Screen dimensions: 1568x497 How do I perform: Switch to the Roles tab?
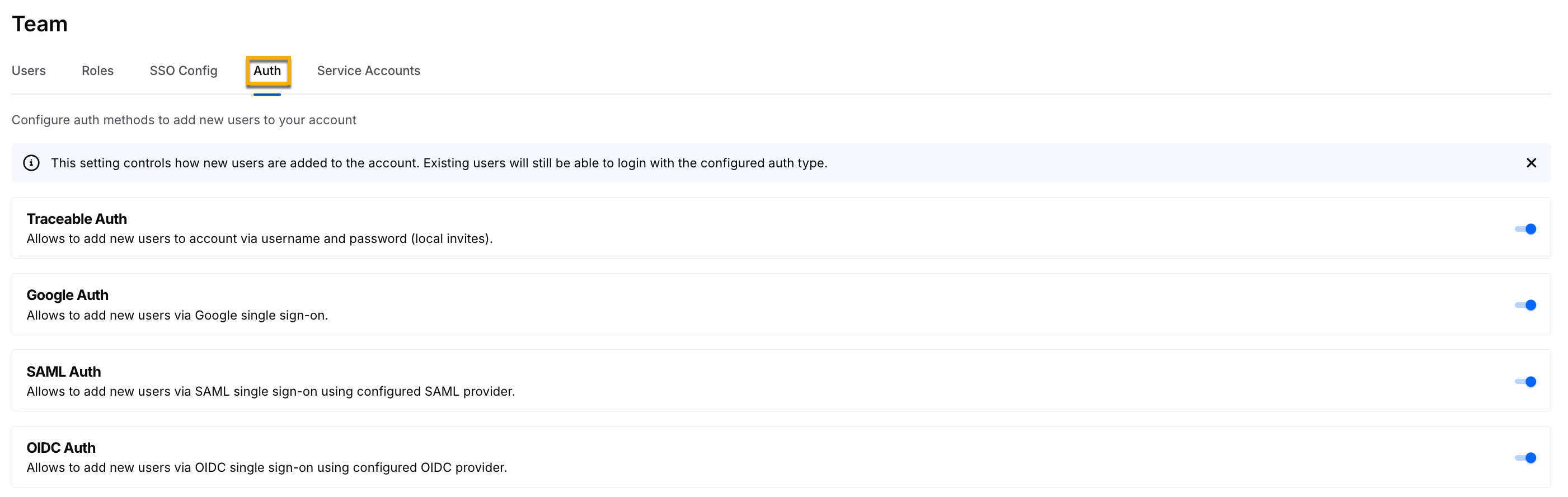pyautogui.click(x=97, y=71)
